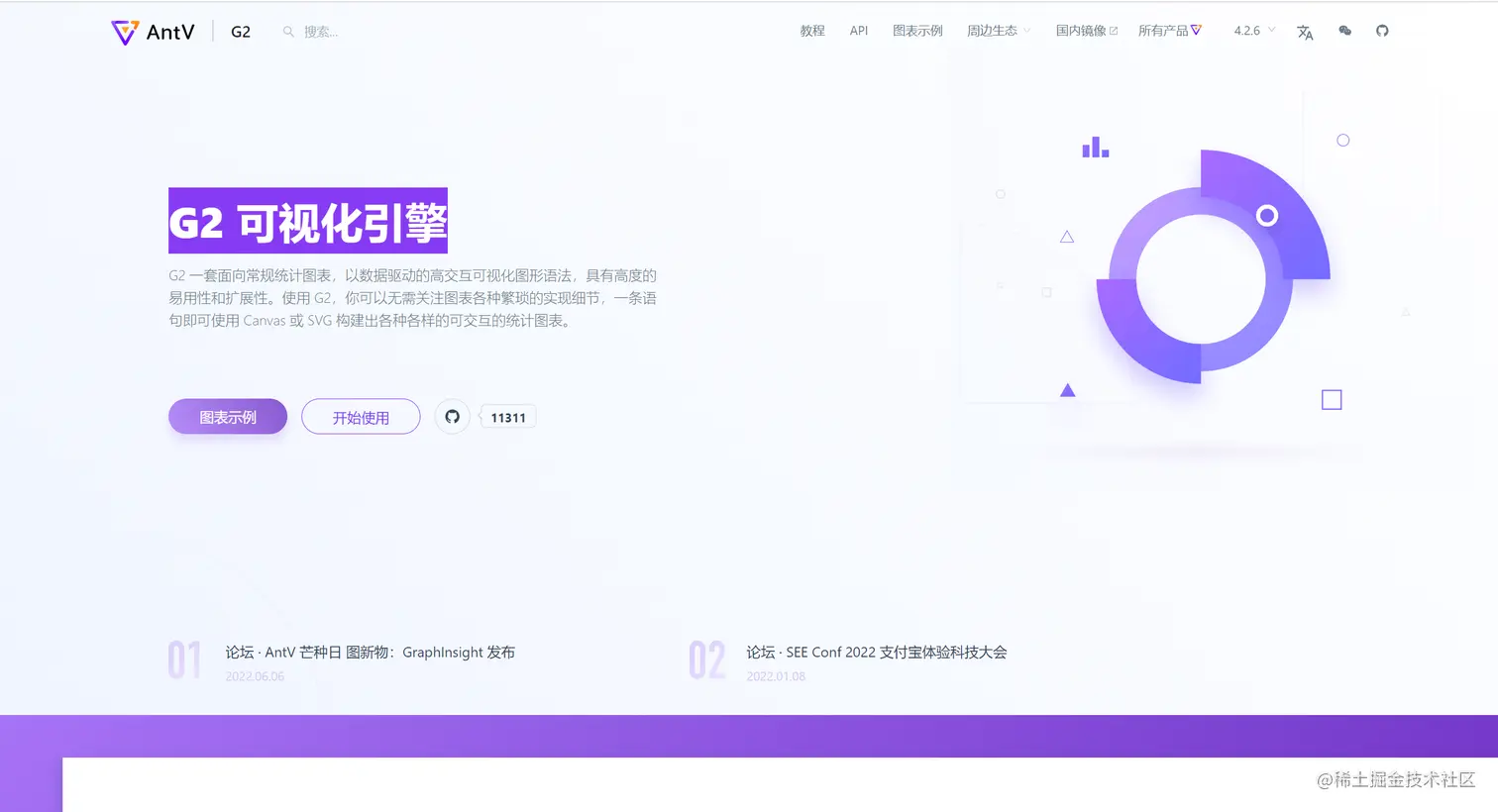Click the G2 product title
Image resolution: width=1498 pixels, height=812 pixels.
point(241,32)
